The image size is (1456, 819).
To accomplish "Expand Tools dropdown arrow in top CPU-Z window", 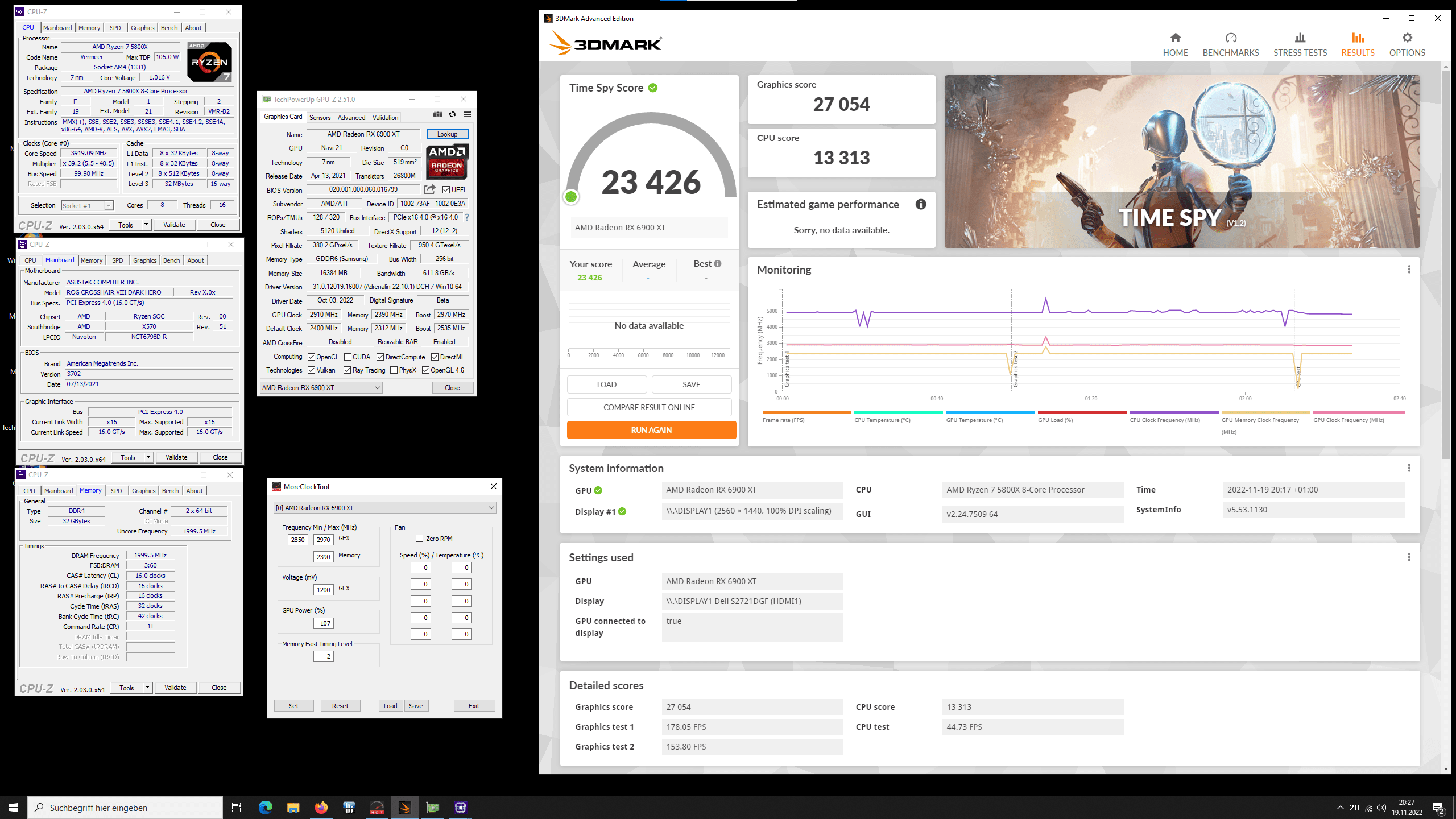I will [146, 225].
